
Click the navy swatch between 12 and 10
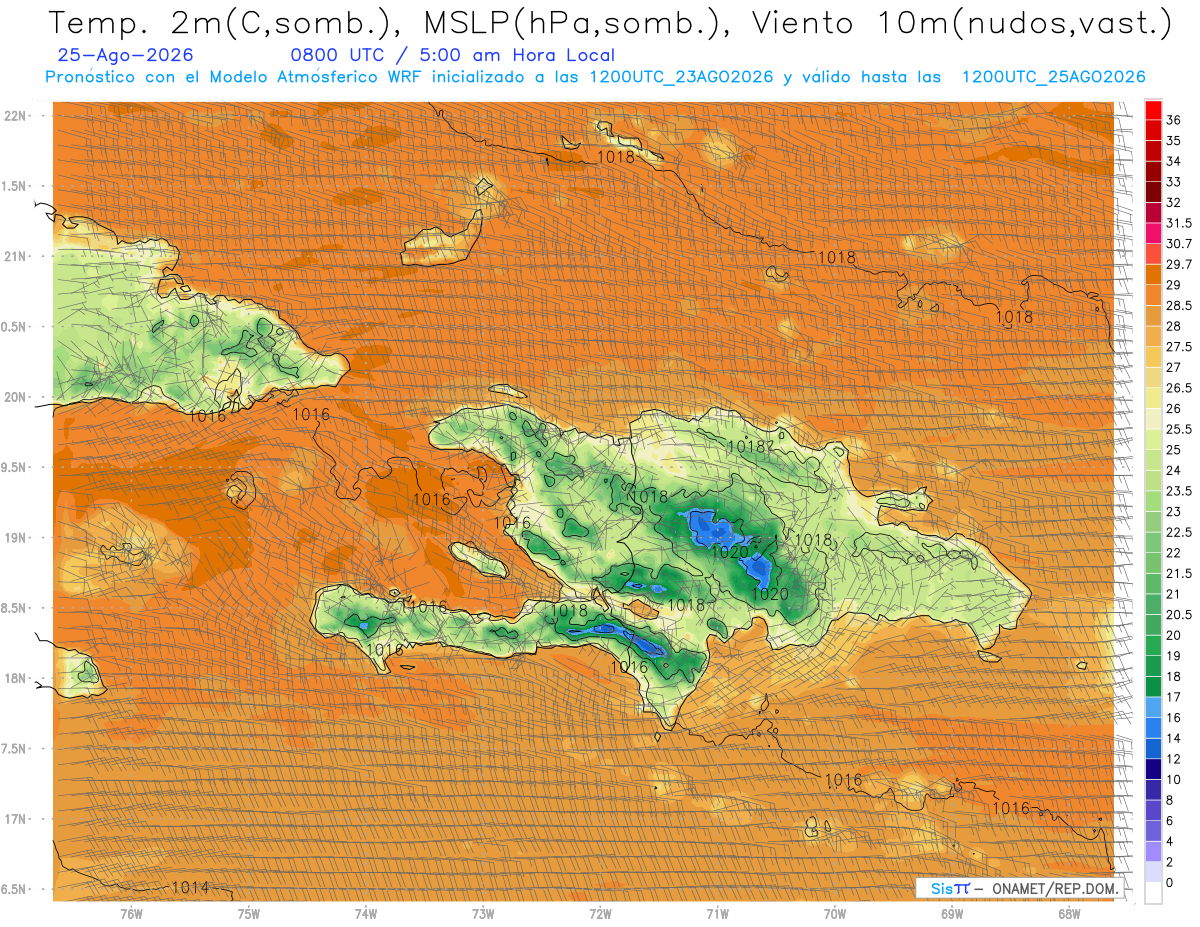click(x=1153, y=769)
